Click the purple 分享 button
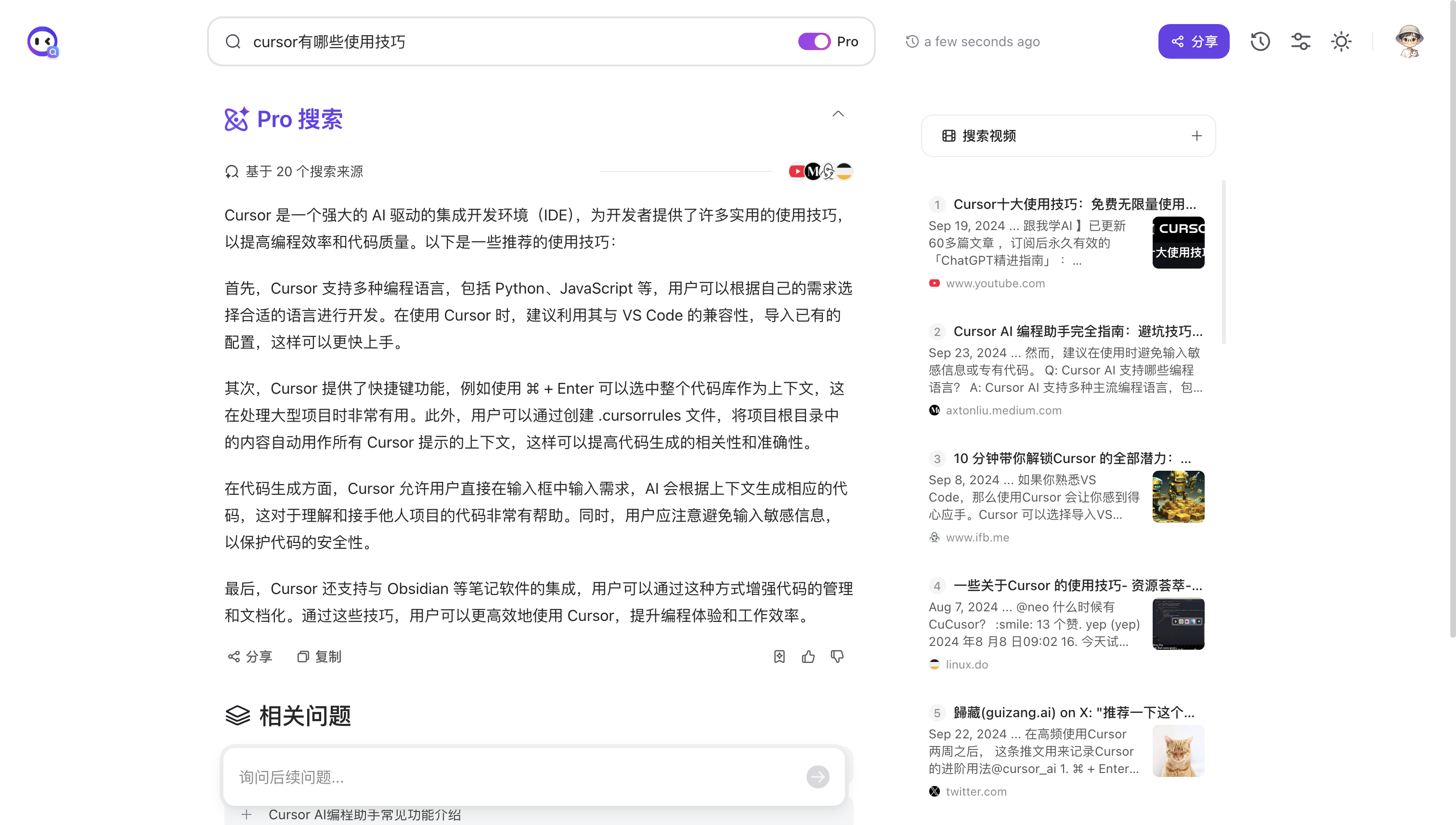This screenshot has height=825, width=1456. coord(1194,41)
